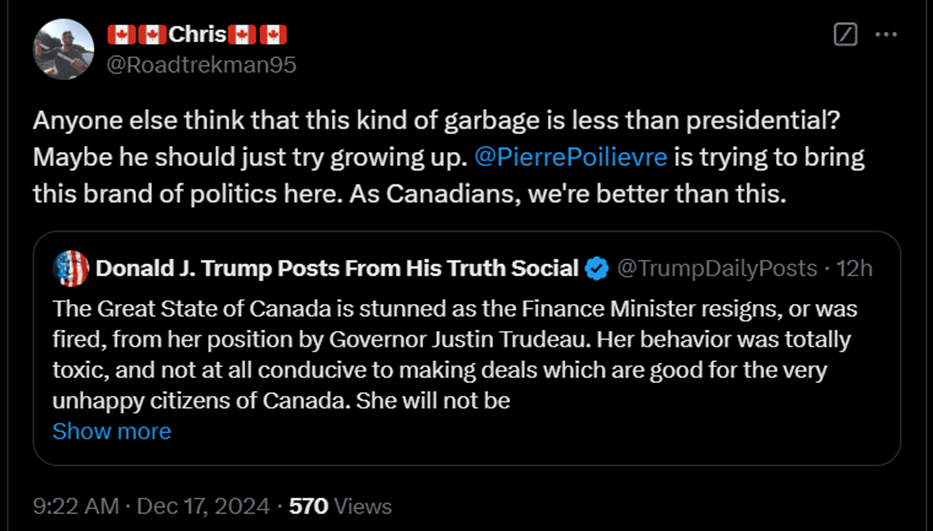Open Chris's profile picture avatar

[65, 48]
